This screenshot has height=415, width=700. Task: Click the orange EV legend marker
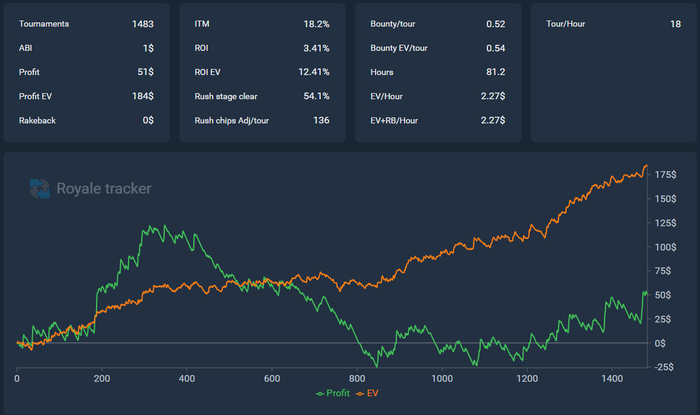[x=360, y=393]
